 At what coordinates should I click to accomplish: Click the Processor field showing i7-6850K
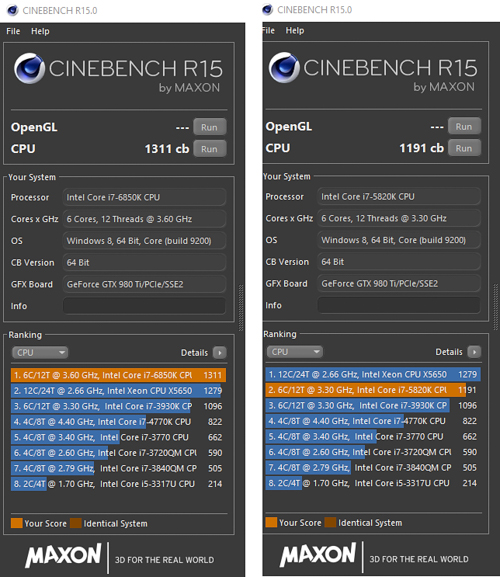(x=144, y=197)
